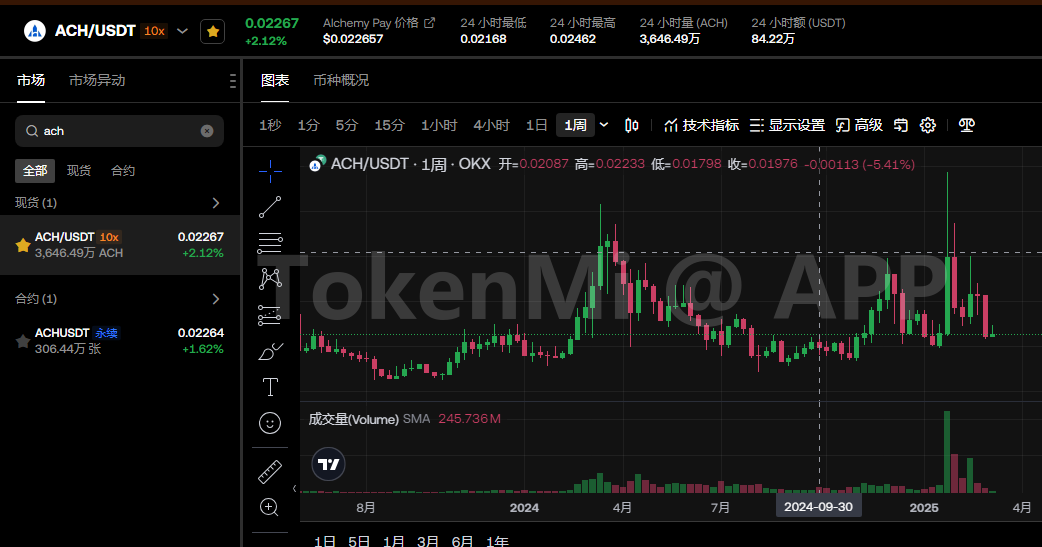Open the emoji sticker tool
The image size is (1042, 547).
(270, 423)
